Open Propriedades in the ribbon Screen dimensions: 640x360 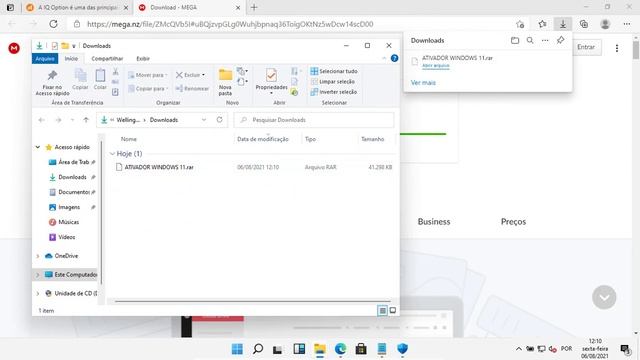271,81
